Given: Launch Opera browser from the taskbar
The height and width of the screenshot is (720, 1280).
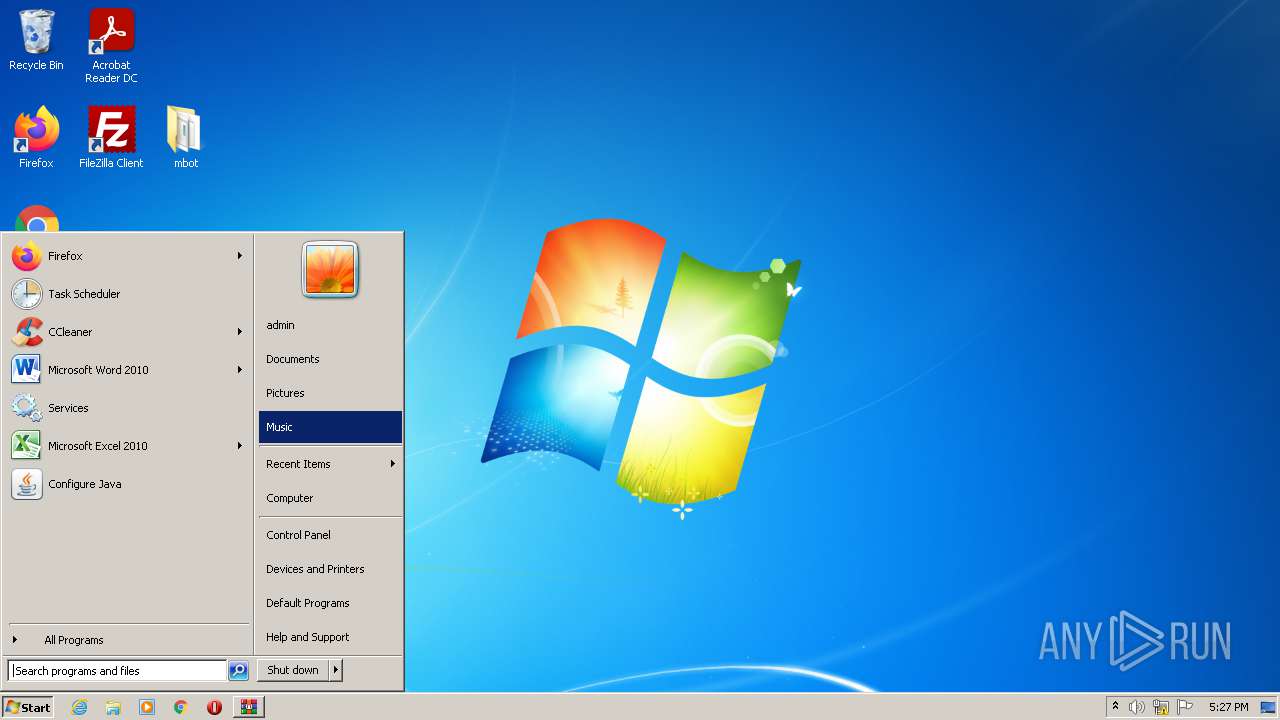Looking at the screenshot, I should pyautogui.click(x=214, y=707).
